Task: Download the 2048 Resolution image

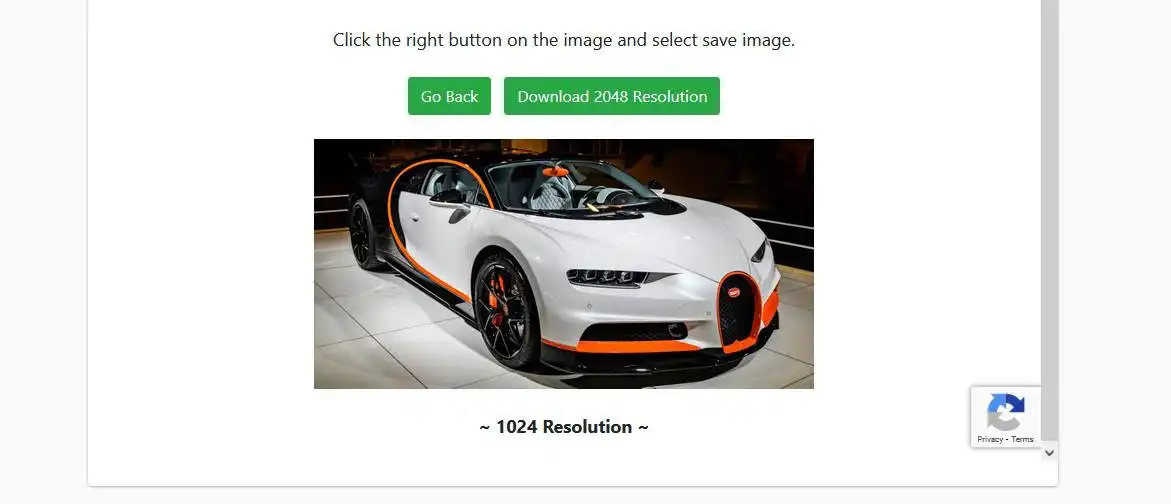Action: pyautogui.click(x=612, y=96)
